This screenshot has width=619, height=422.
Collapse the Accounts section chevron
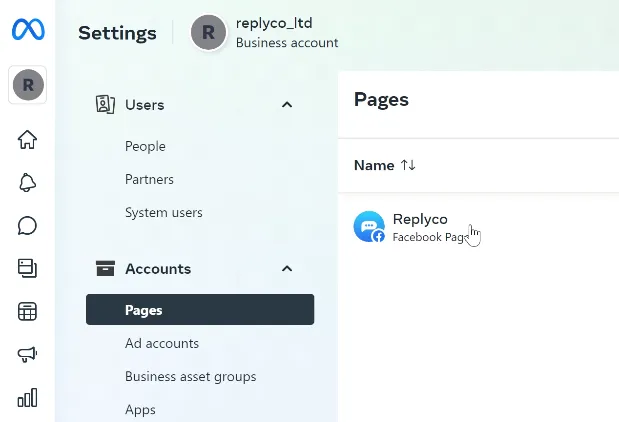[x=287, y=269]
